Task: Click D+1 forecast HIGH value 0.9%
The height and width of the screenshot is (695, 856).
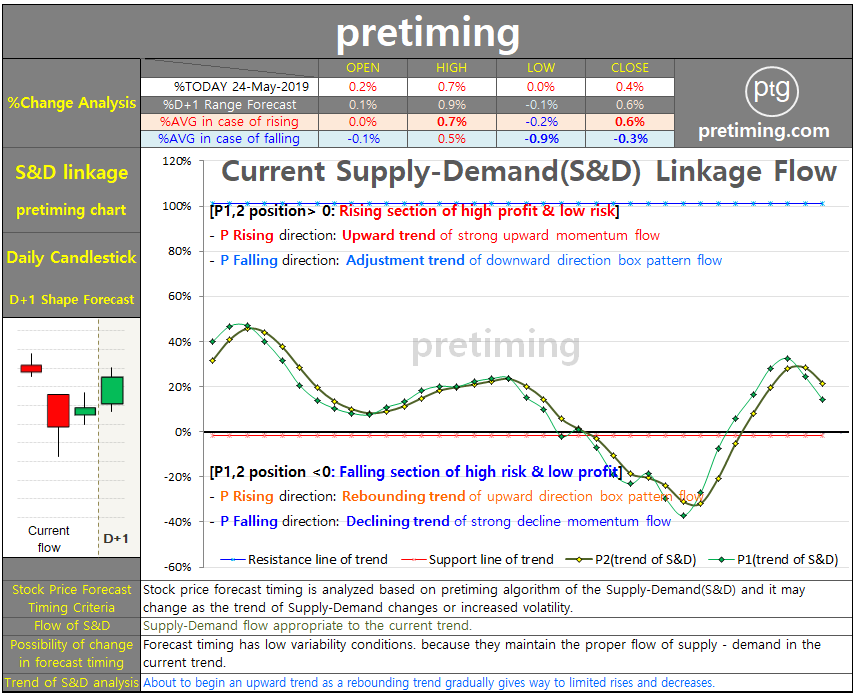Action: (451, 104)
